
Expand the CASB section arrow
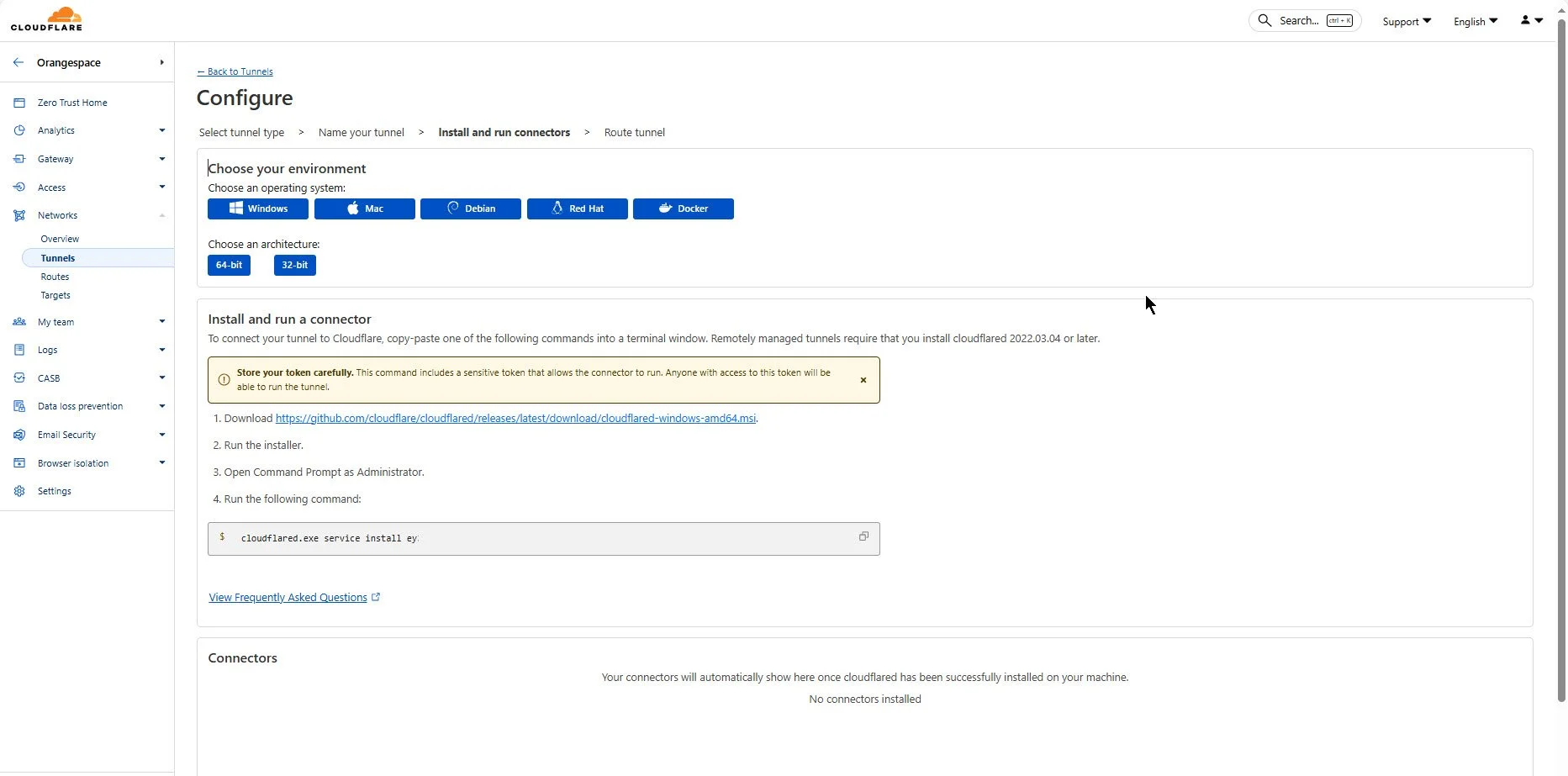(162, 377)
